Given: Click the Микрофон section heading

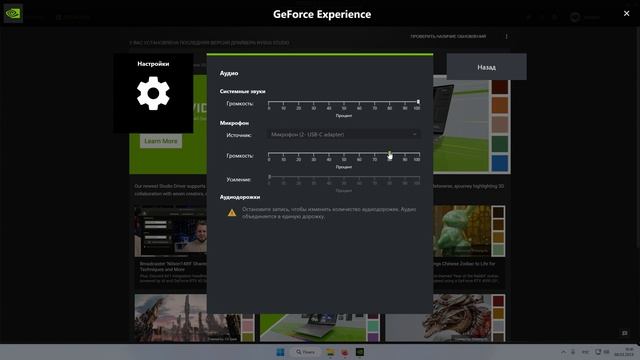Looking at the screenshot, I should (x=234, y=123).
